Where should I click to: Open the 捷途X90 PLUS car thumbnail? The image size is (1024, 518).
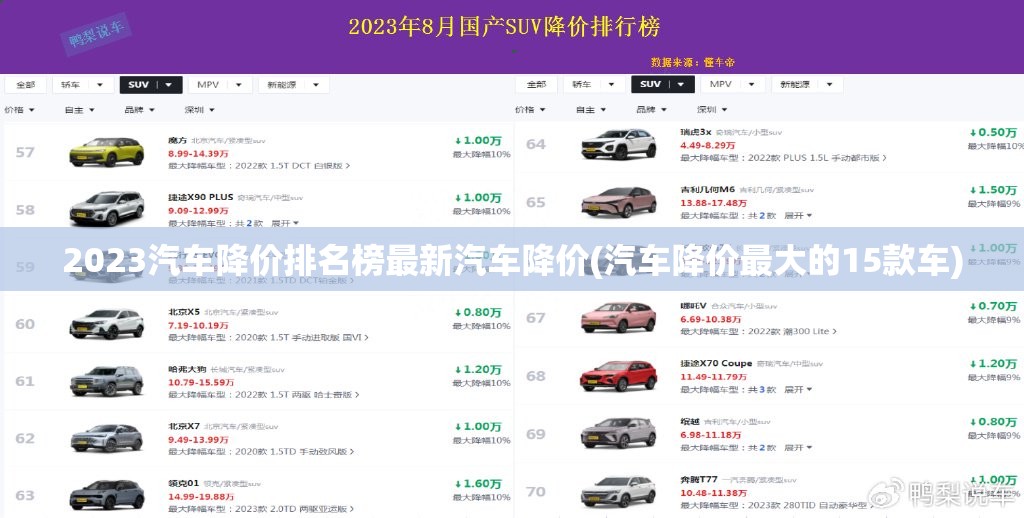tap(106, 208)
